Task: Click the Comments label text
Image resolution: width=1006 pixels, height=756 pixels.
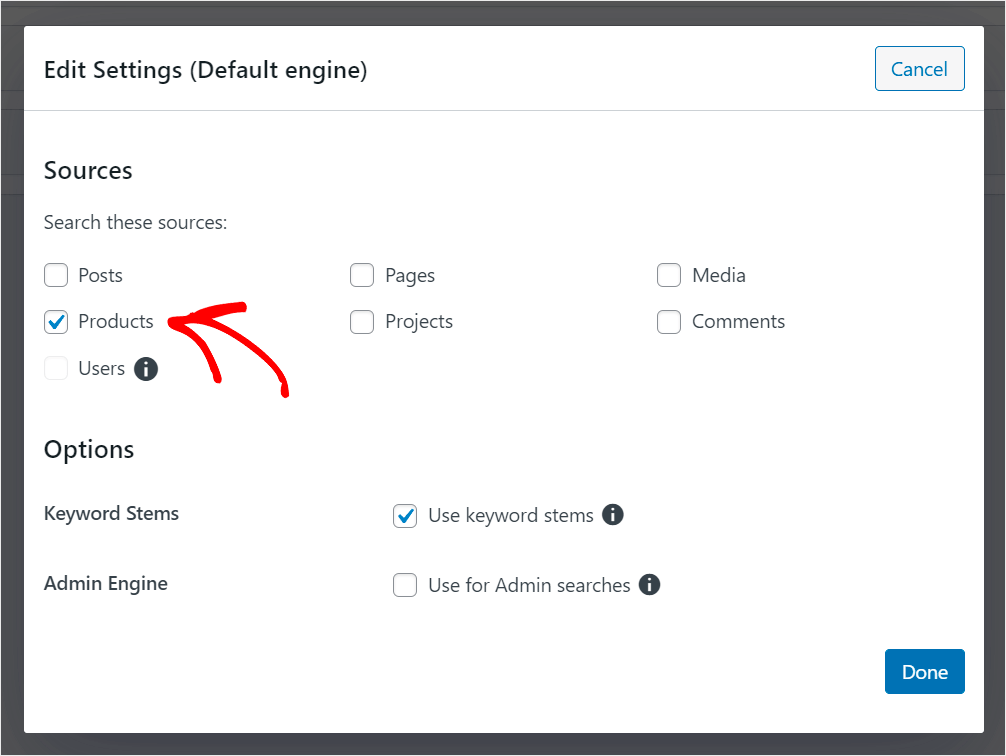Action: [x=738, y=322]
